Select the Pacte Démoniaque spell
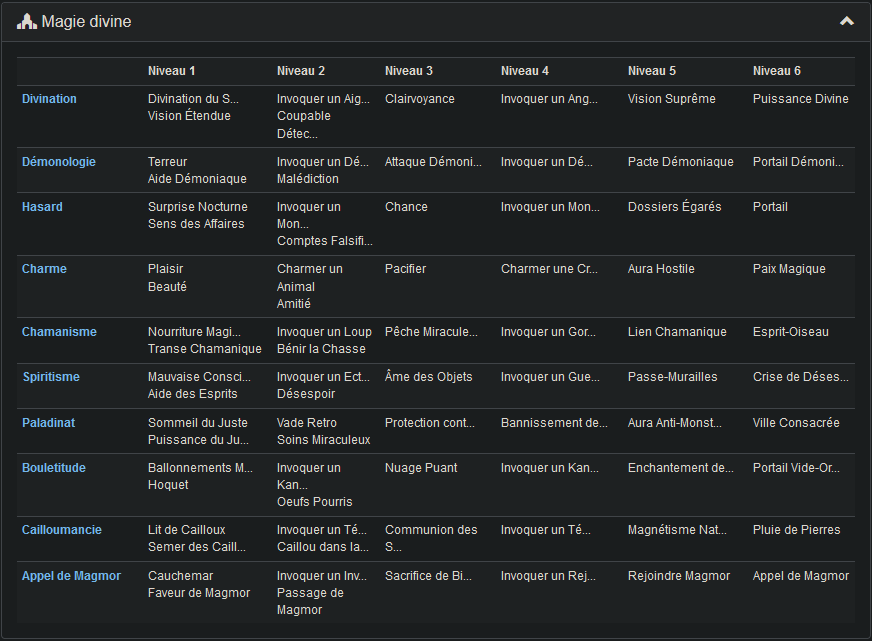This screenshot has height=641, width=872. click(x=680, y=162)
